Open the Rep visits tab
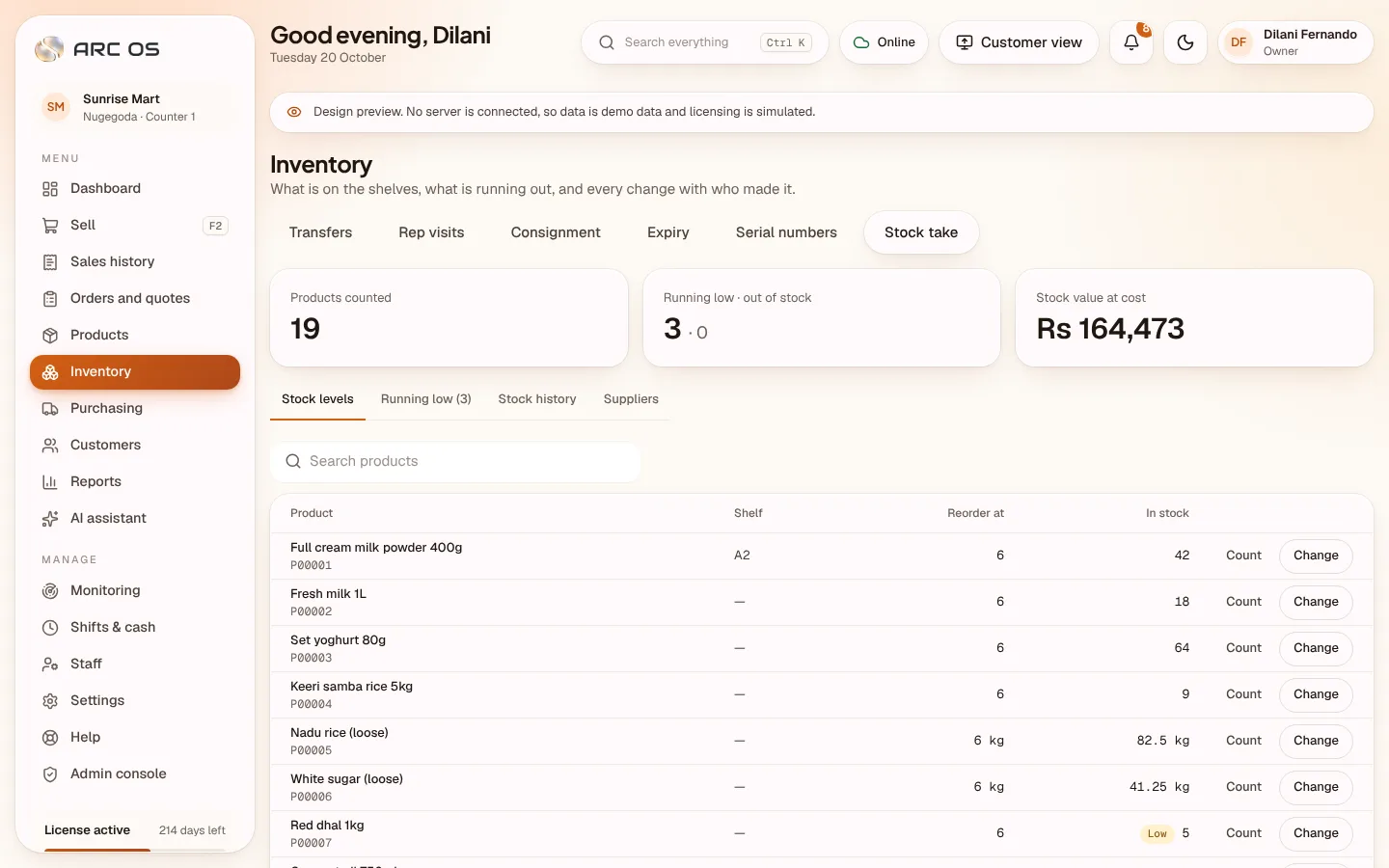The width and height of the screenshot is (1389, 868). tap(431, 232)
